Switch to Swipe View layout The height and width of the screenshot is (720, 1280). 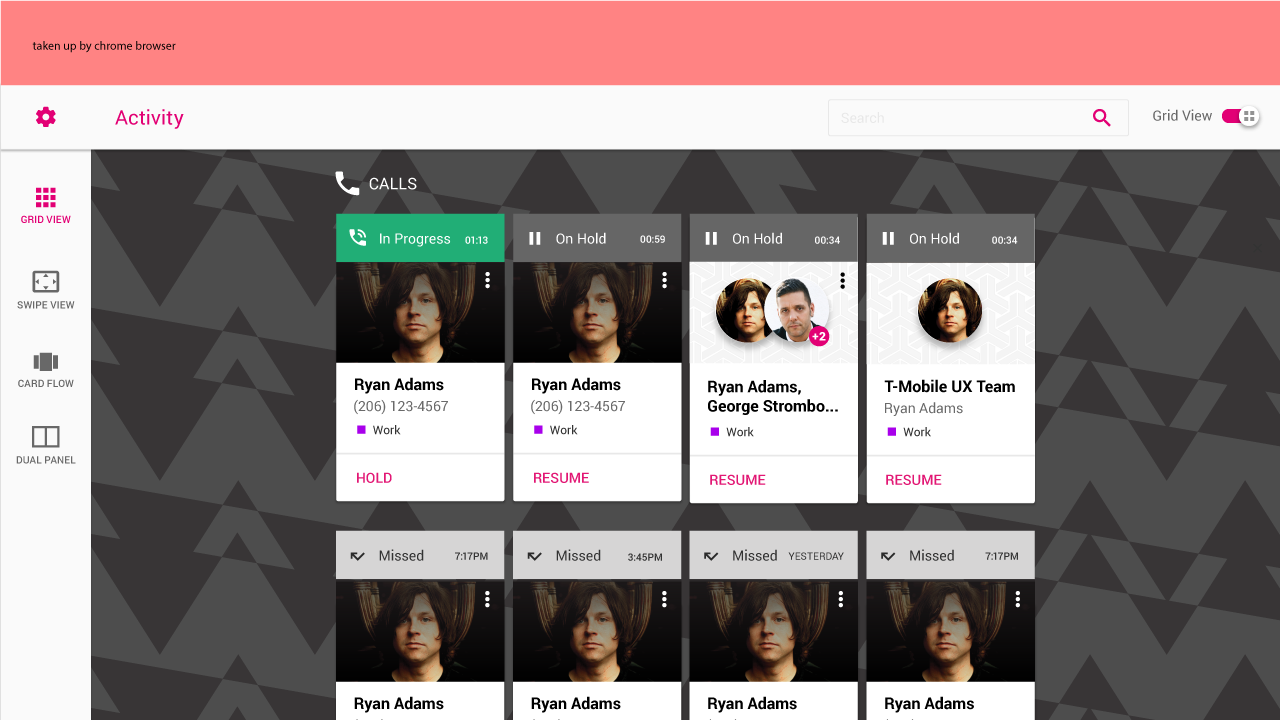click(x=46, y=290)
